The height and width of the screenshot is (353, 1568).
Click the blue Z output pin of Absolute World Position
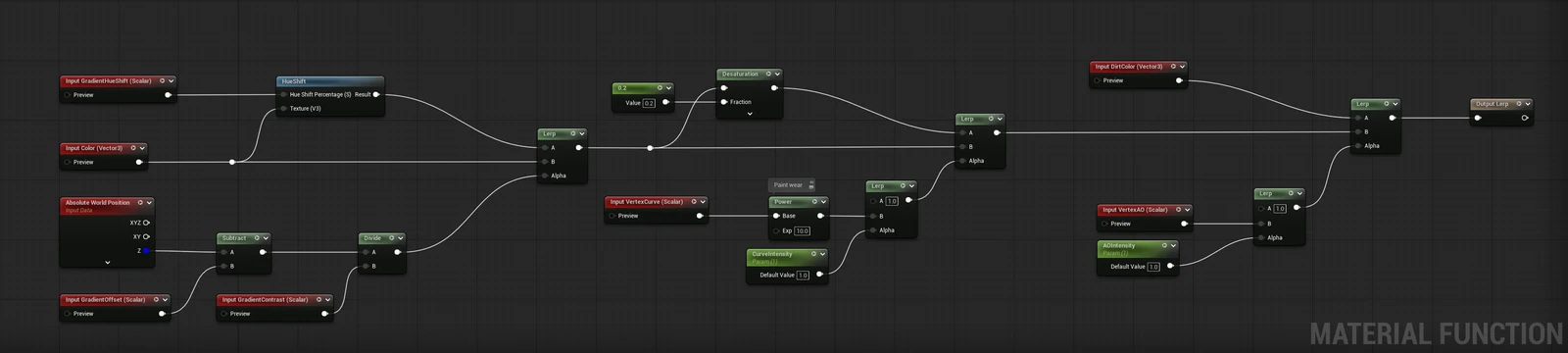[x=146, y=251]
